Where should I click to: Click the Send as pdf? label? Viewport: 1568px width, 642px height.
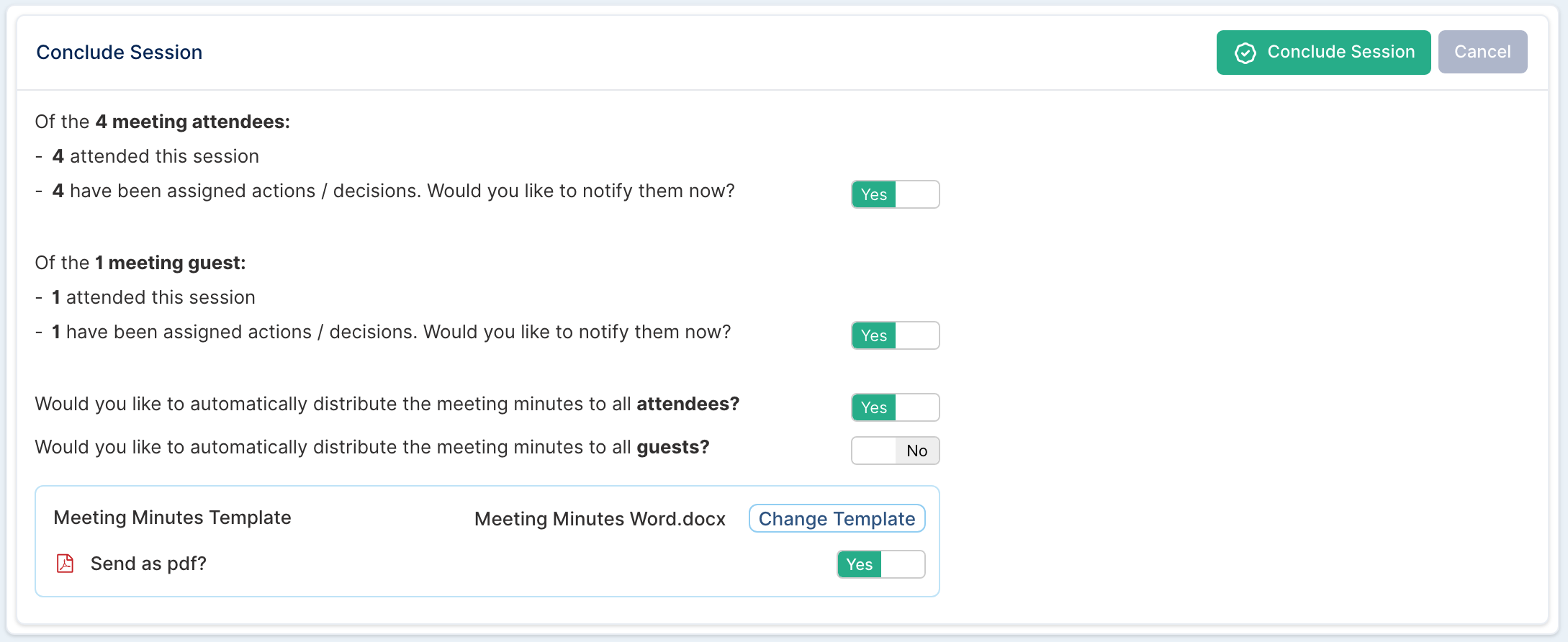(x=148, y=564)
